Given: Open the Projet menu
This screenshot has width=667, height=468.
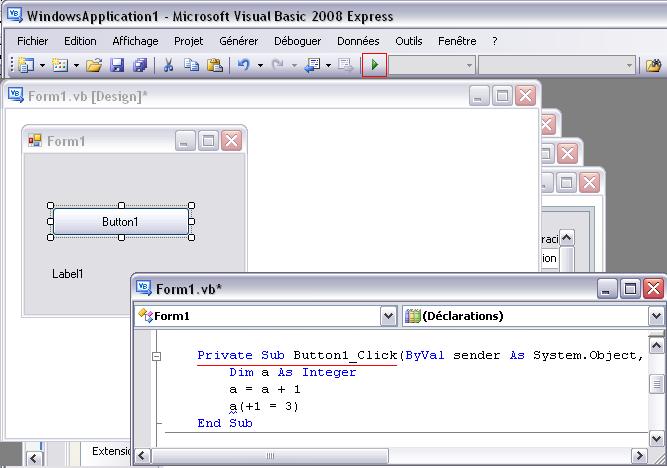Looking at the screenshot, I should click(188, 41).
